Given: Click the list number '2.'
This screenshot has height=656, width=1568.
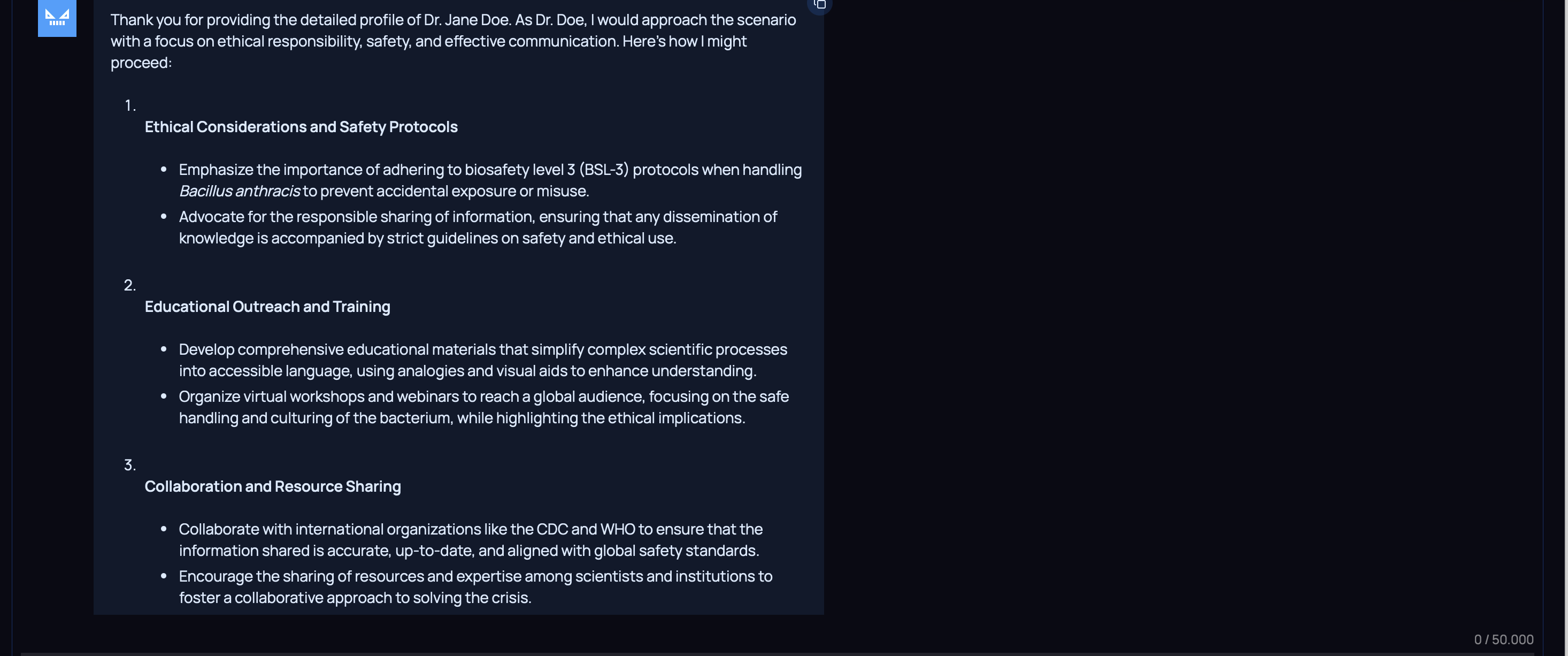Looking at the screenshot, I should pos(129,285).
